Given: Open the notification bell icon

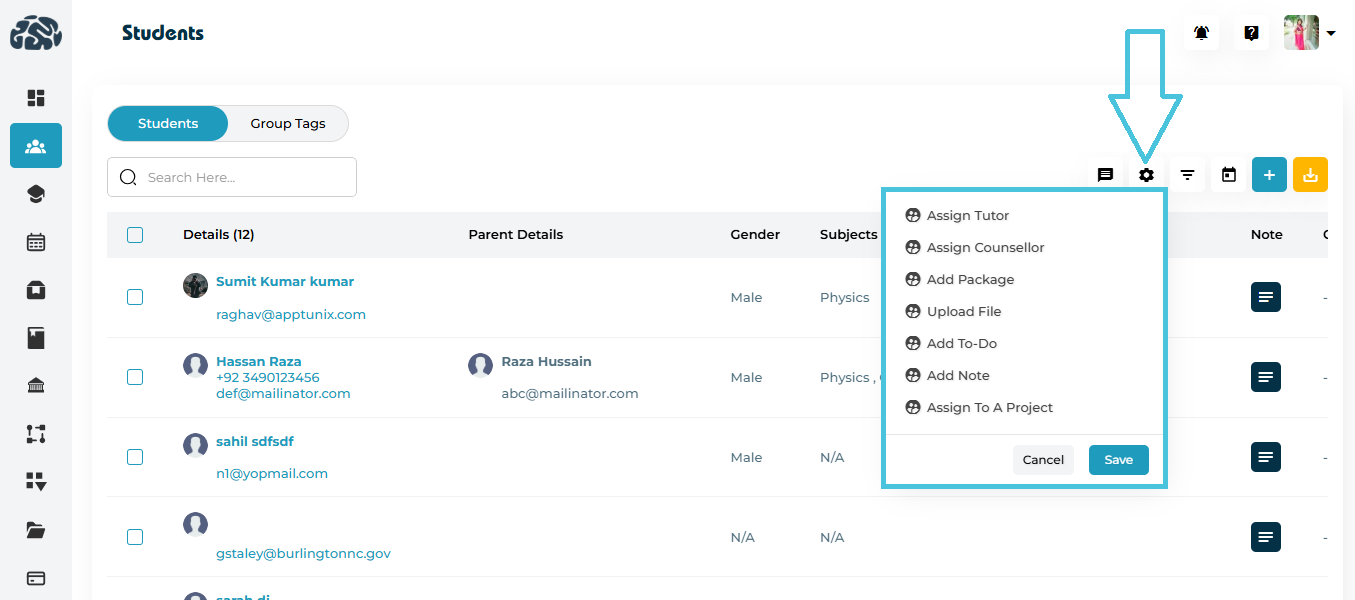Looking at the screenshot, I should tap(1201, 33).
